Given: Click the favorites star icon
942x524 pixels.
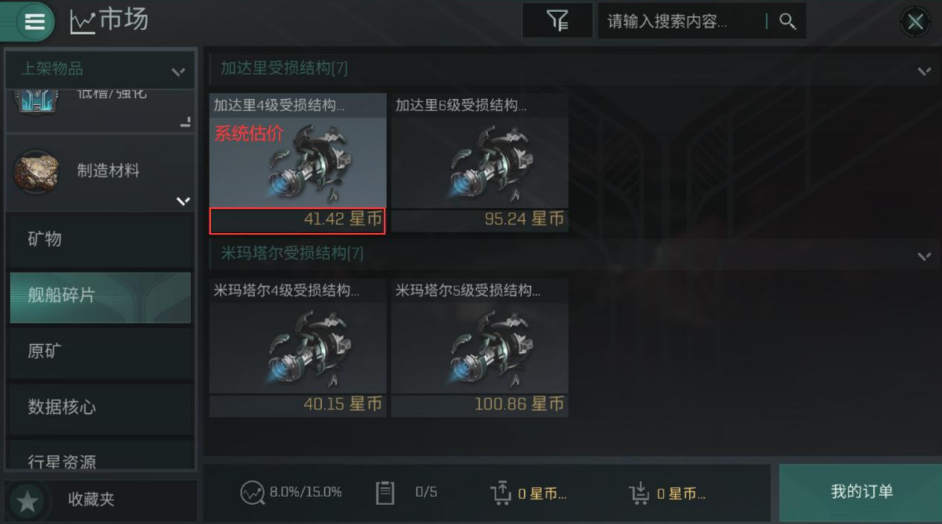Looking at the screenshot, I should pyautogui.click(x=27, y=501).
